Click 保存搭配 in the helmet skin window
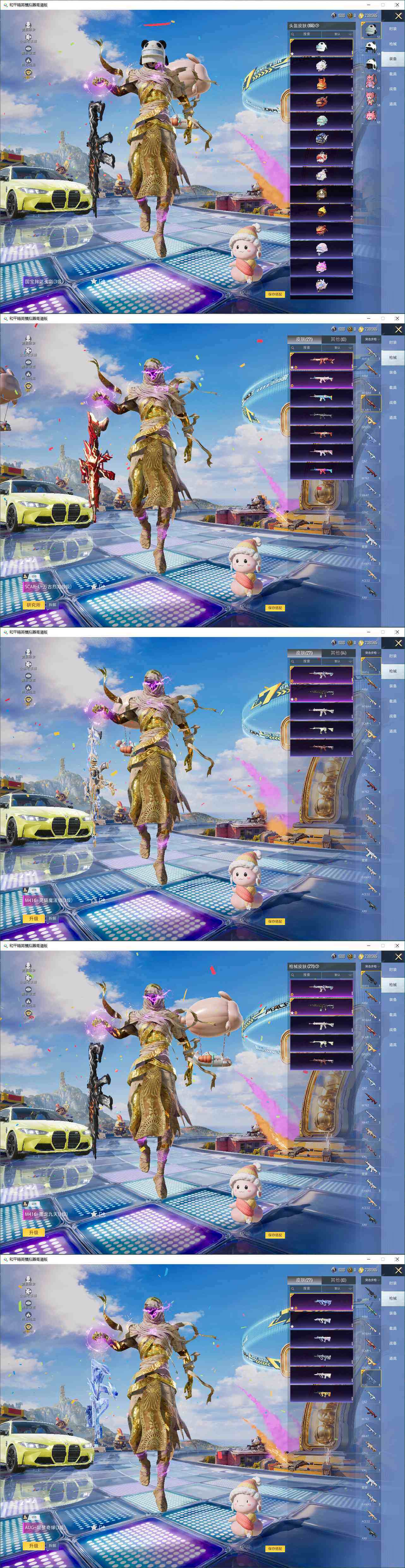This screenshot has height=1568, width=405. (x=275, y=294)
